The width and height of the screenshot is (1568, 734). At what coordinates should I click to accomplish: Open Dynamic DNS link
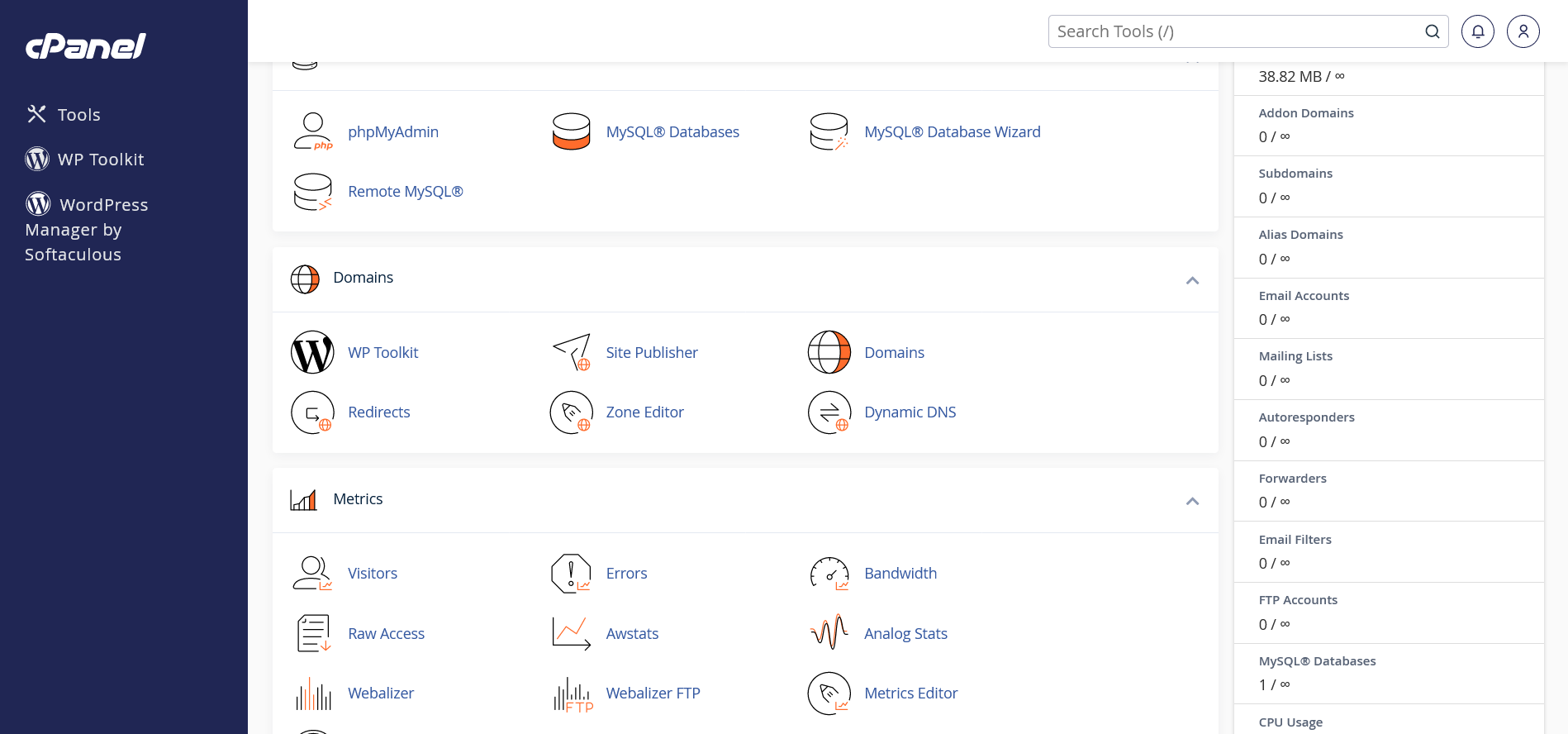[910, 412]
